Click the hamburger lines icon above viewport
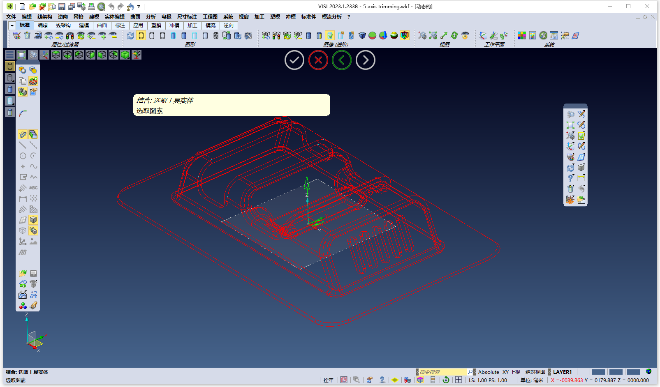The height and width of the screenshot is (387, 660). pyautogui.click(x=10, y=55)
